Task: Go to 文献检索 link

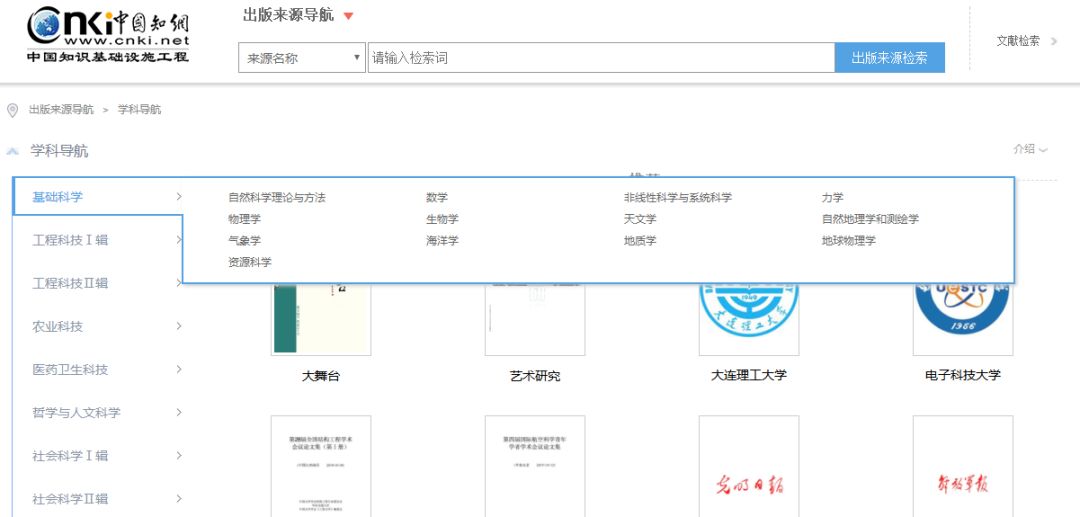Action: tap(1018, 41)
